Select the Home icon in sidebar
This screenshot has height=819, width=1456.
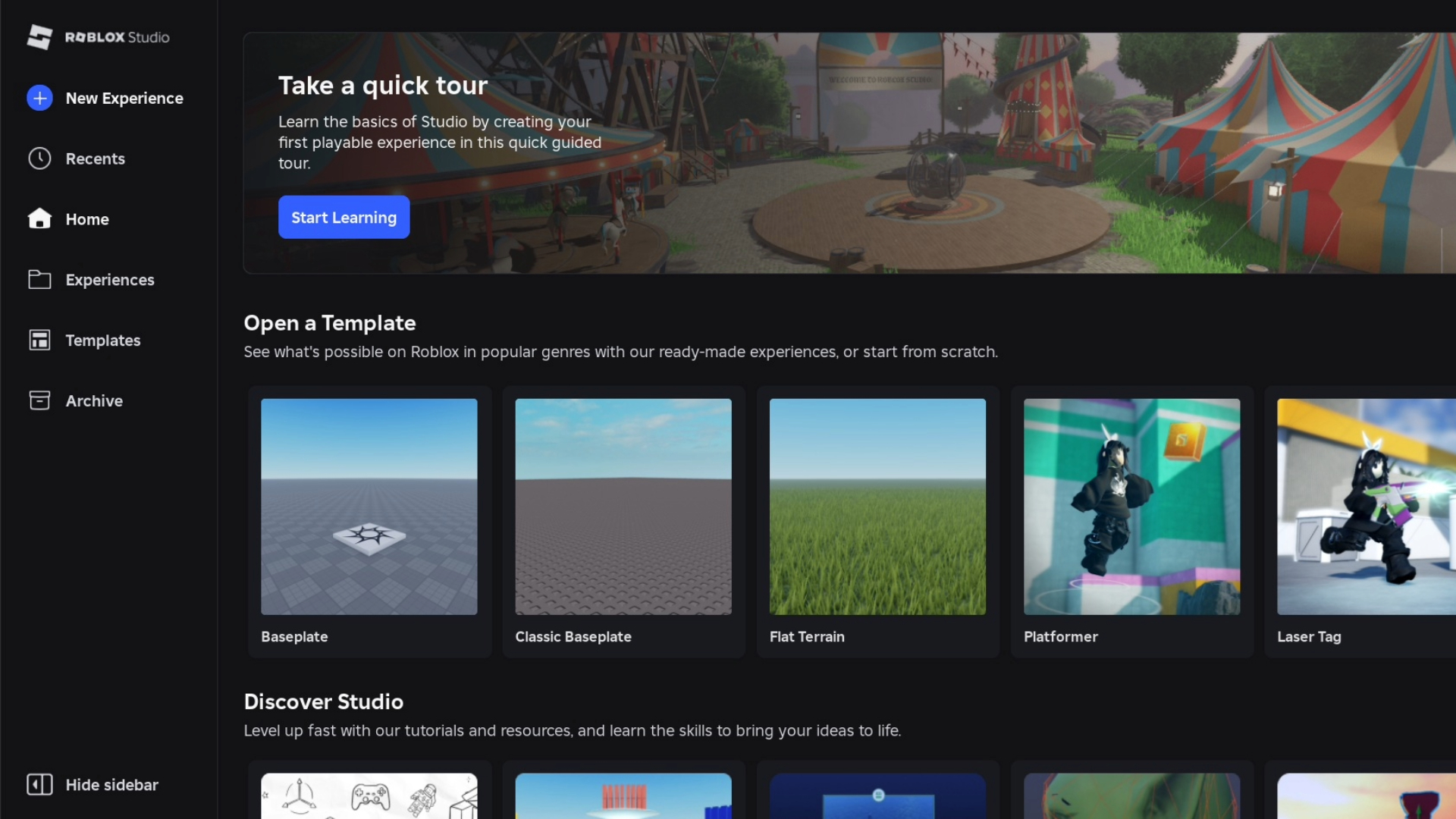[x=39, y=218]
